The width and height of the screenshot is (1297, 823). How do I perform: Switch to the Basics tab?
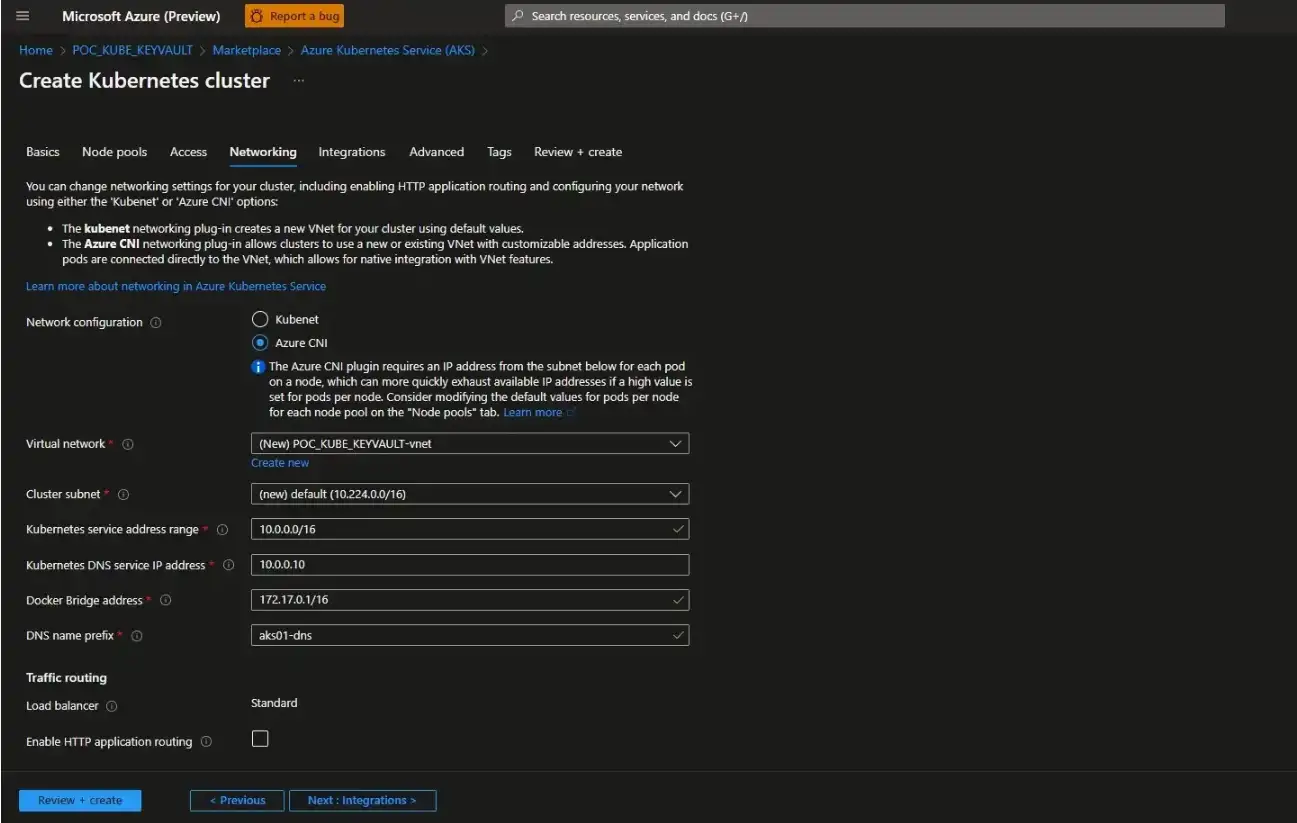[x=43, y=152]
